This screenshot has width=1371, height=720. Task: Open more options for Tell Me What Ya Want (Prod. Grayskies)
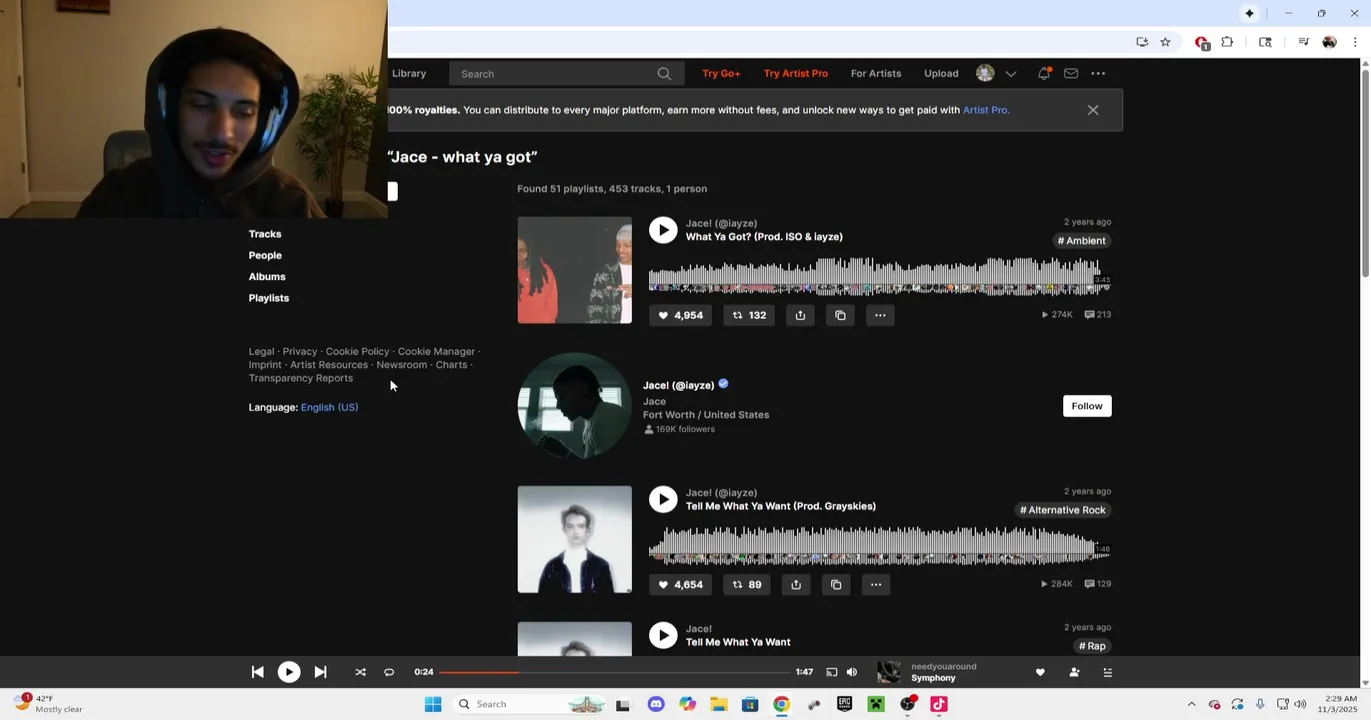pos(876,584)
